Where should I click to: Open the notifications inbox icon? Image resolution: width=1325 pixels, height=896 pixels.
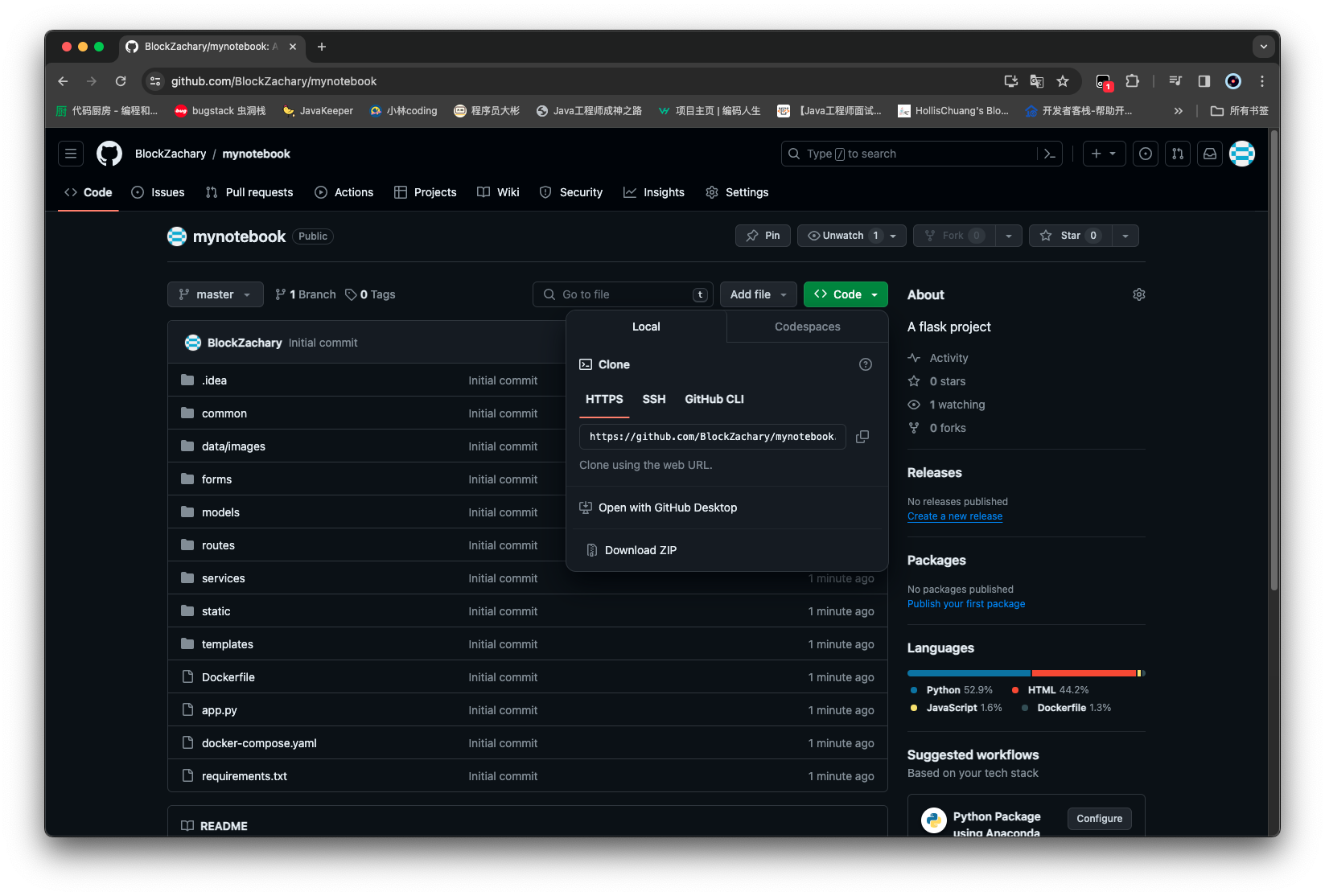[1210, 154]
